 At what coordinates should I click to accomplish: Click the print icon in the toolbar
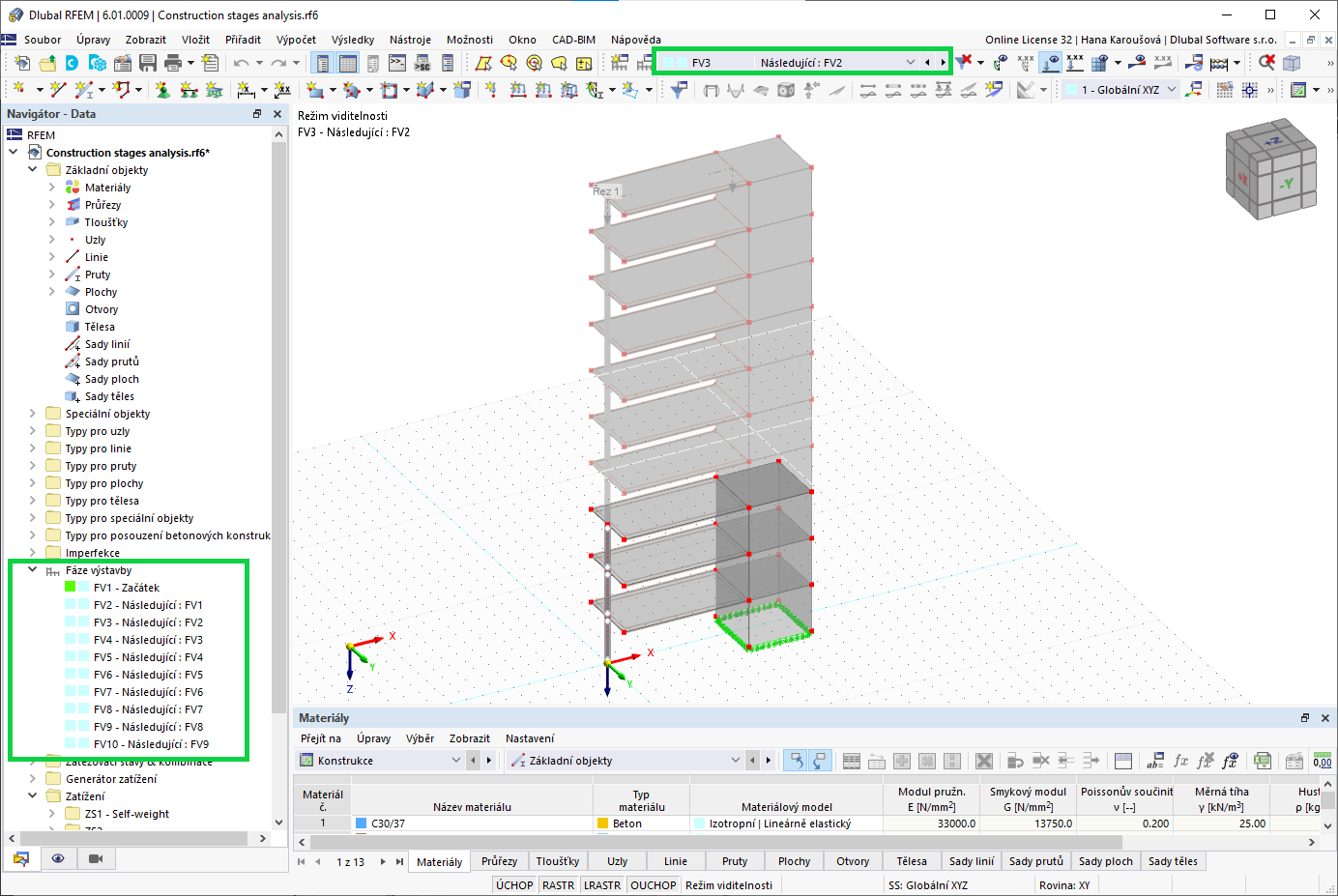(173, 63)
